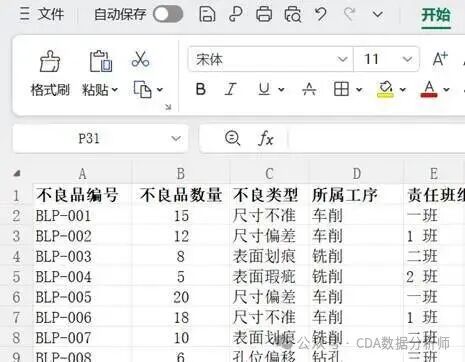Viewport: 465px width, 362px height.
Task: Expand the quick access toolbar chevron
Action: tap(377, 14)
